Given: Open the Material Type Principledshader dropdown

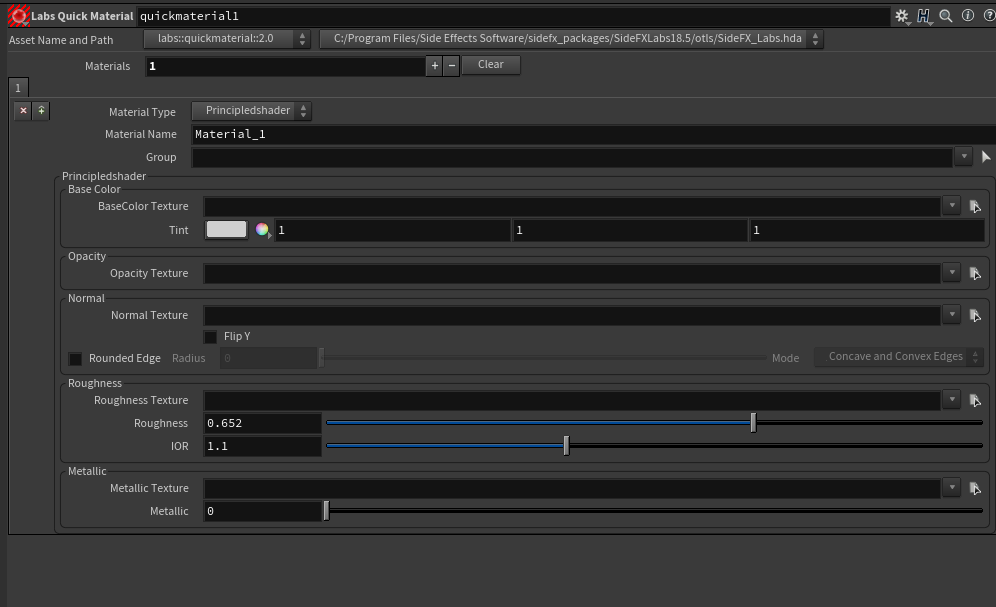Looking at the screenshot, I should click(x=252, y=110).
